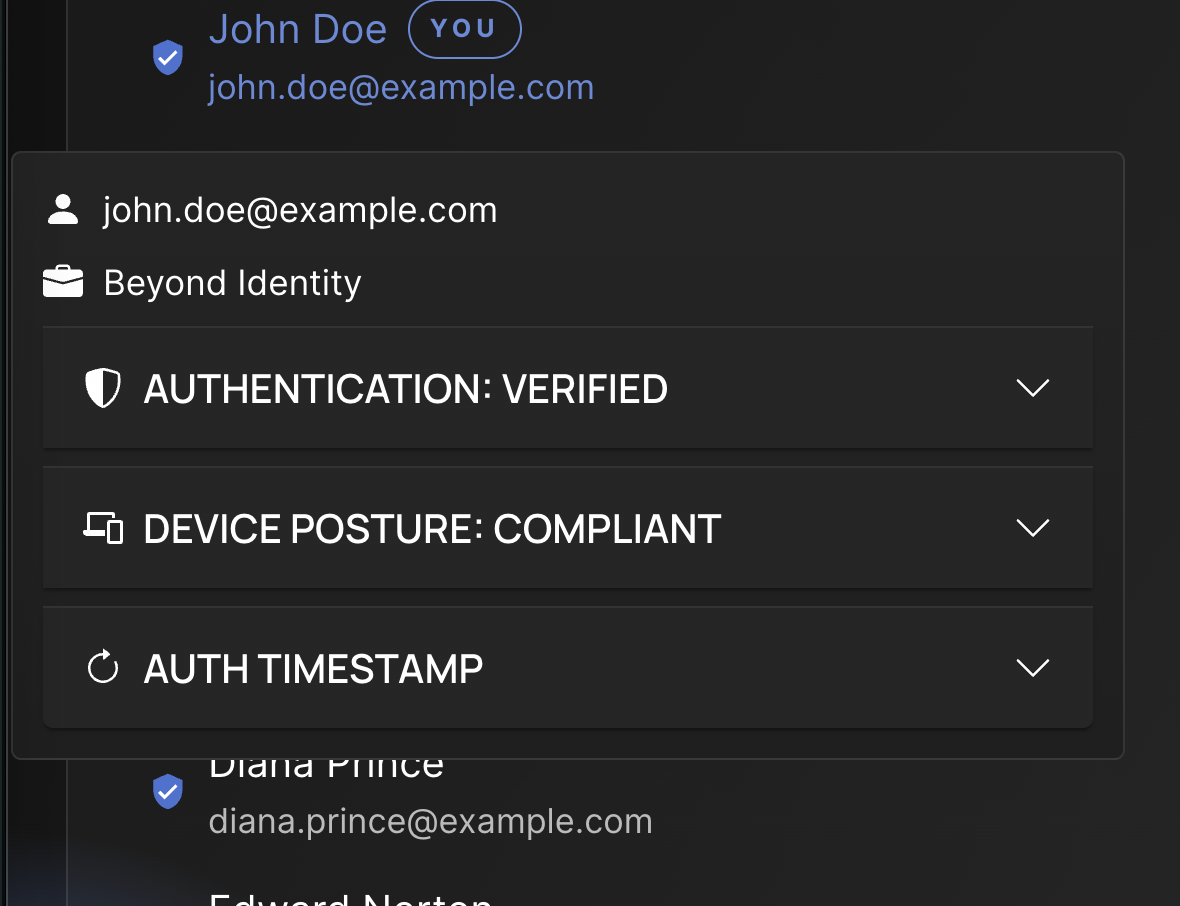Click the DEVICE POSTURE: COMPLIANT row label

point(432,528)
